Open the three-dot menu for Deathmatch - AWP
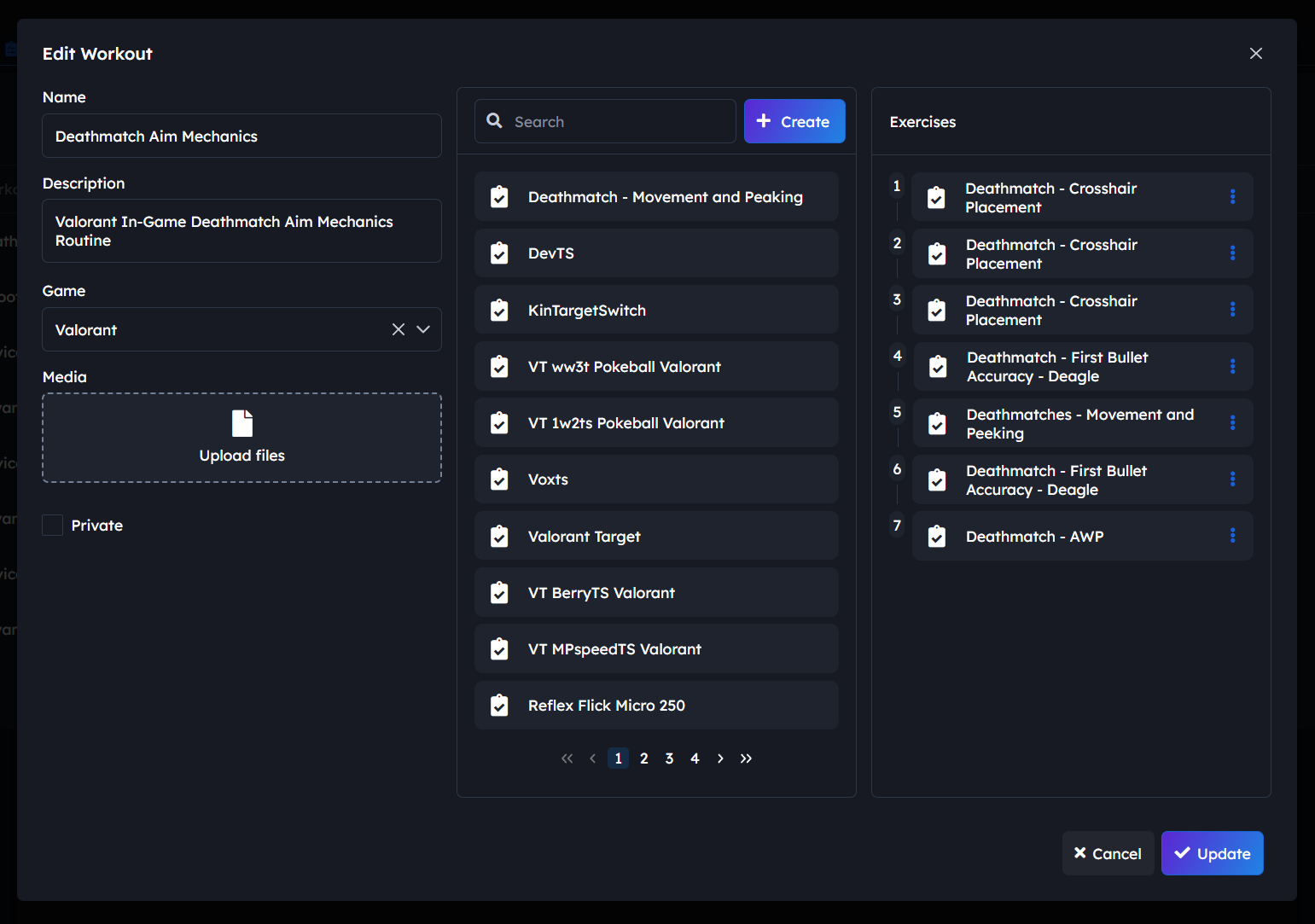 click(1232, 536)
